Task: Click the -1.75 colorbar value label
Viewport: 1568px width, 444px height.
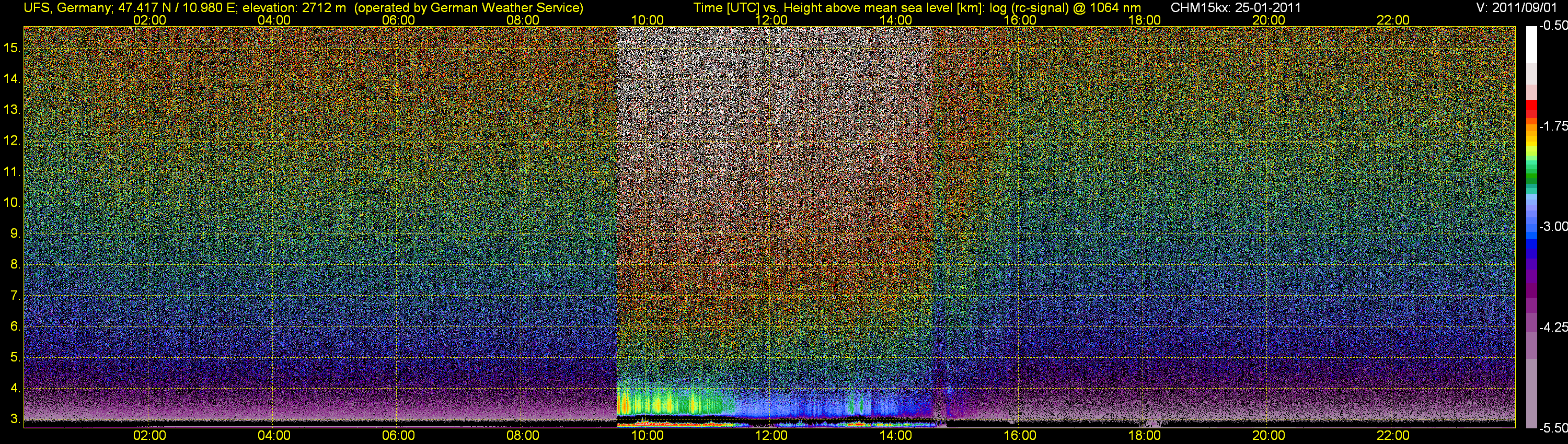Action: click(x=1553, y=126)
